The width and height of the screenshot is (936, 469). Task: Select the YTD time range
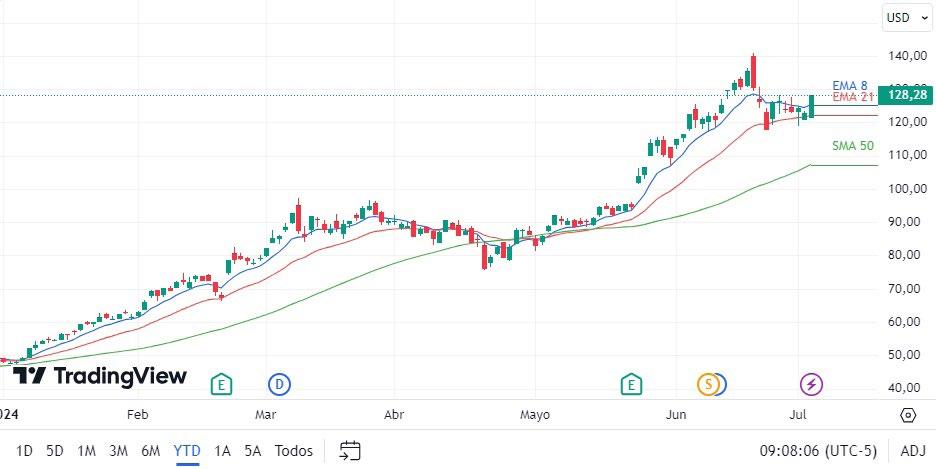pos(186,451)
